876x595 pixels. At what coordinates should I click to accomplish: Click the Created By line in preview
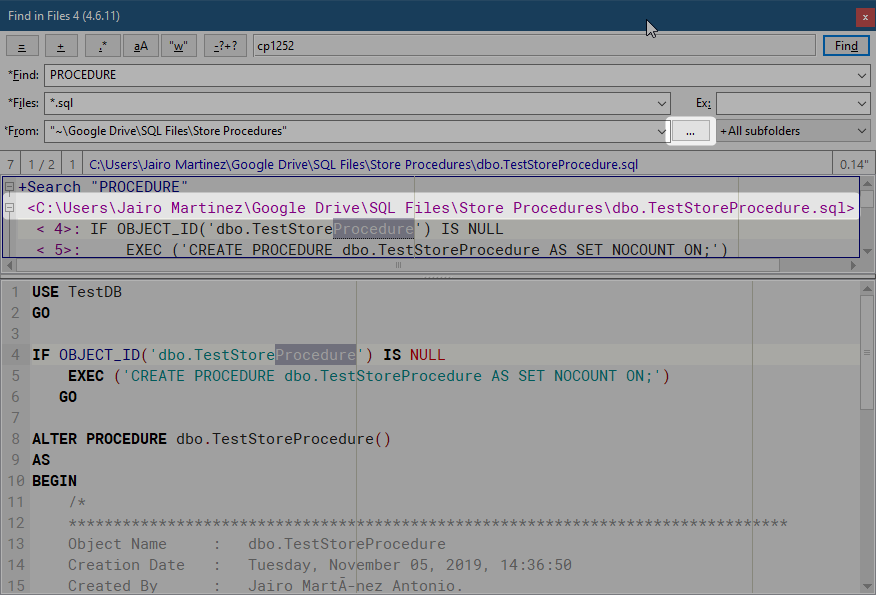(265, 586)
